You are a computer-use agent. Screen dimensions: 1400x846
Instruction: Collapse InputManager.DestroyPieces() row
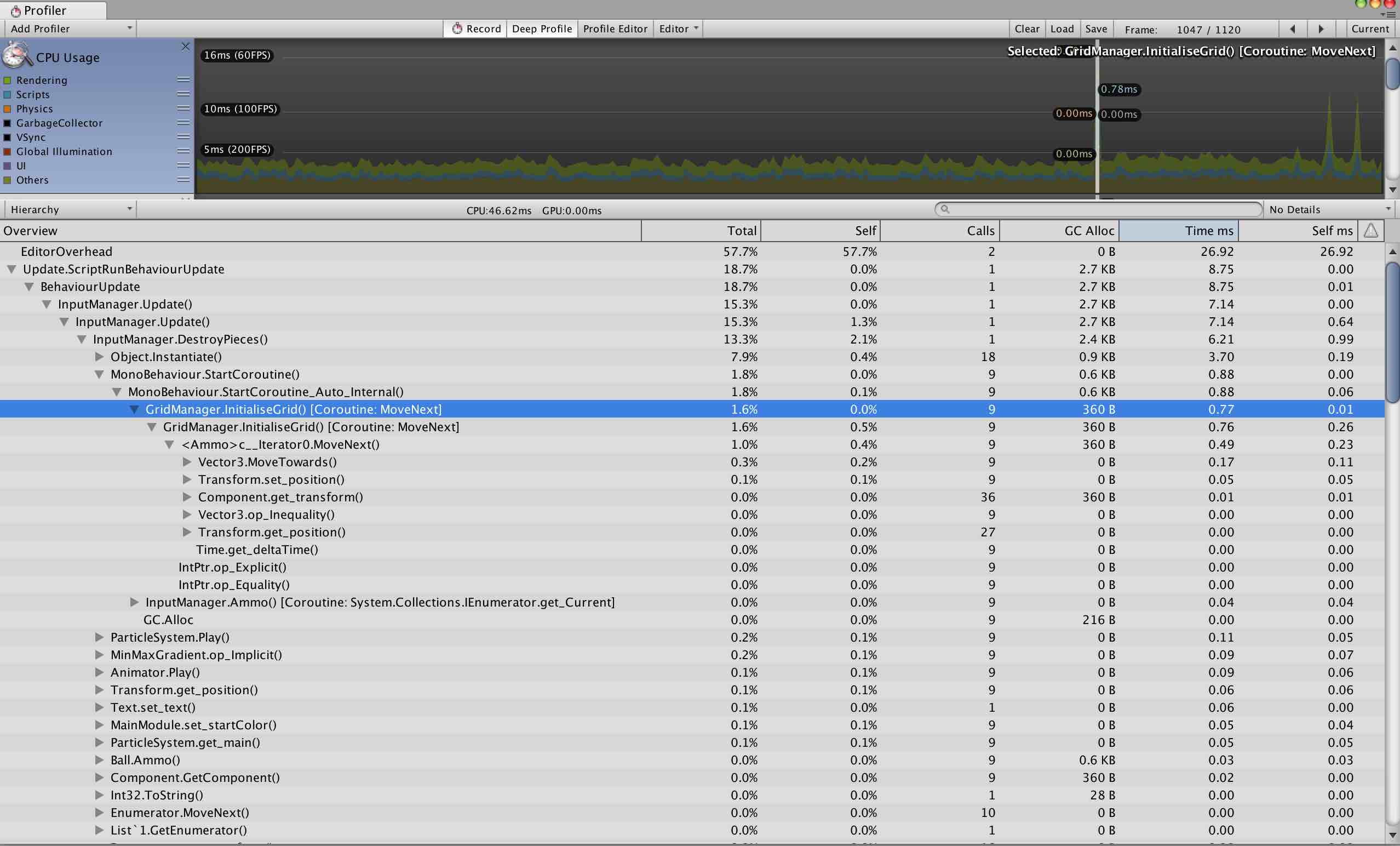(82, 339)
